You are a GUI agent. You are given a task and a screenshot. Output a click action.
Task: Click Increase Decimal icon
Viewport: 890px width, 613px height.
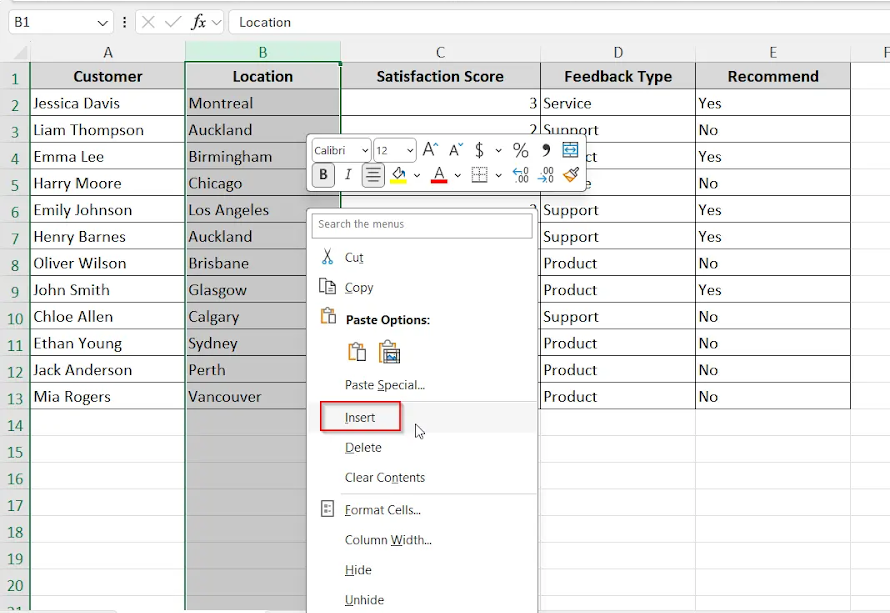[520, 175]
